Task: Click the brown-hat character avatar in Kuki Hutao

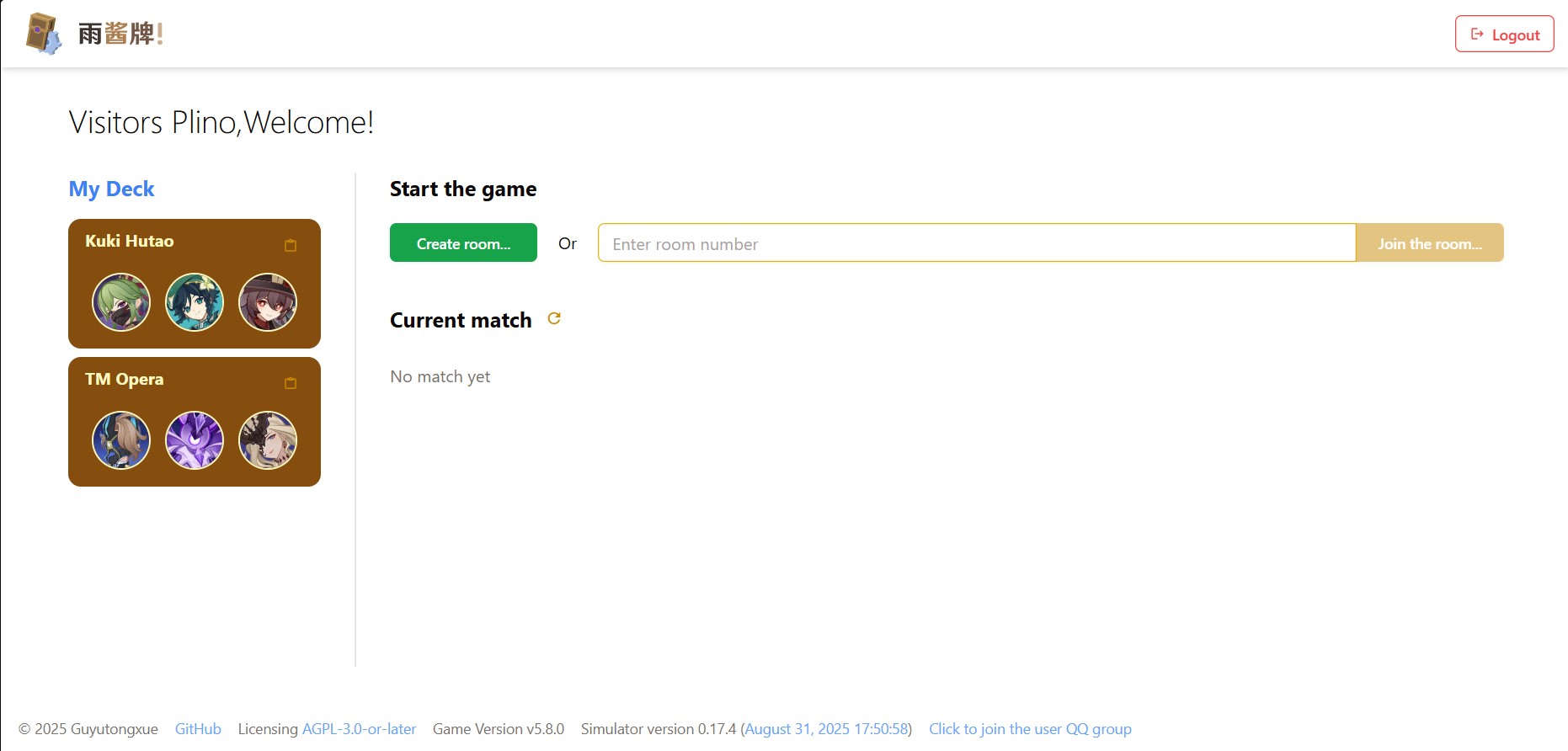Action: pos(268,302)
